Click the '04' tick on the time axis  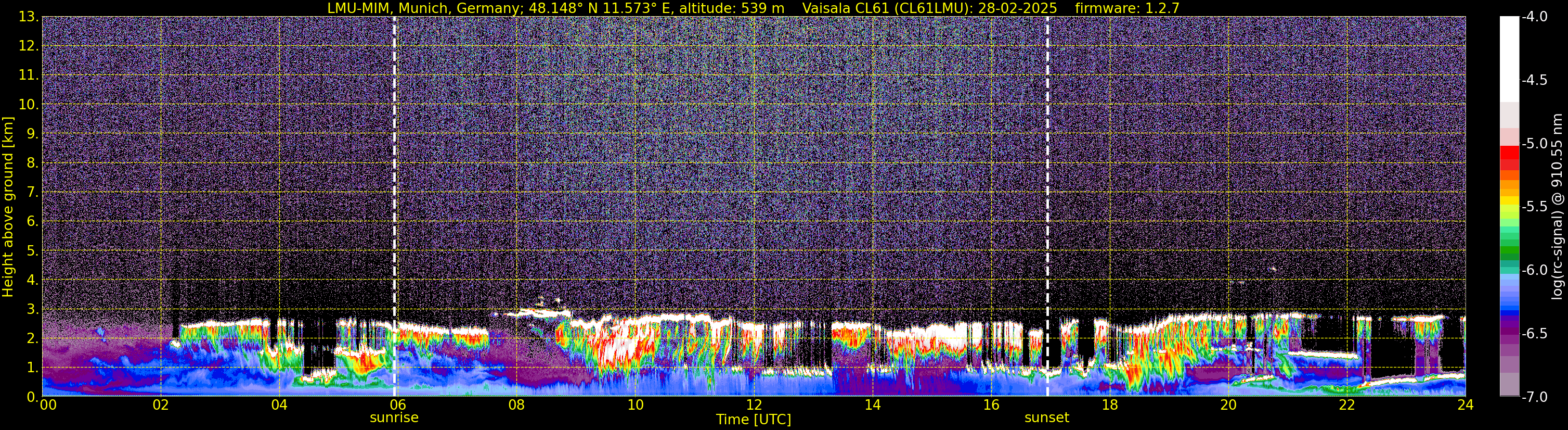click(x=279, y=406)
